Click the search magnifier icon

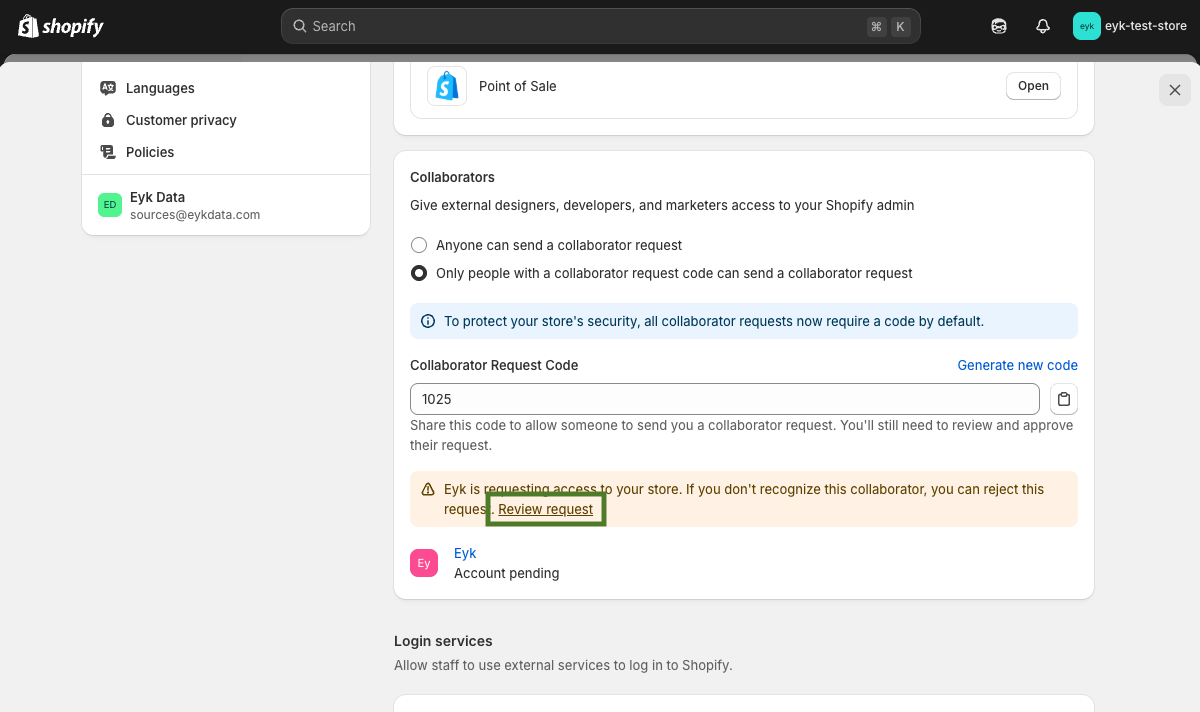(x=299, y=26)
